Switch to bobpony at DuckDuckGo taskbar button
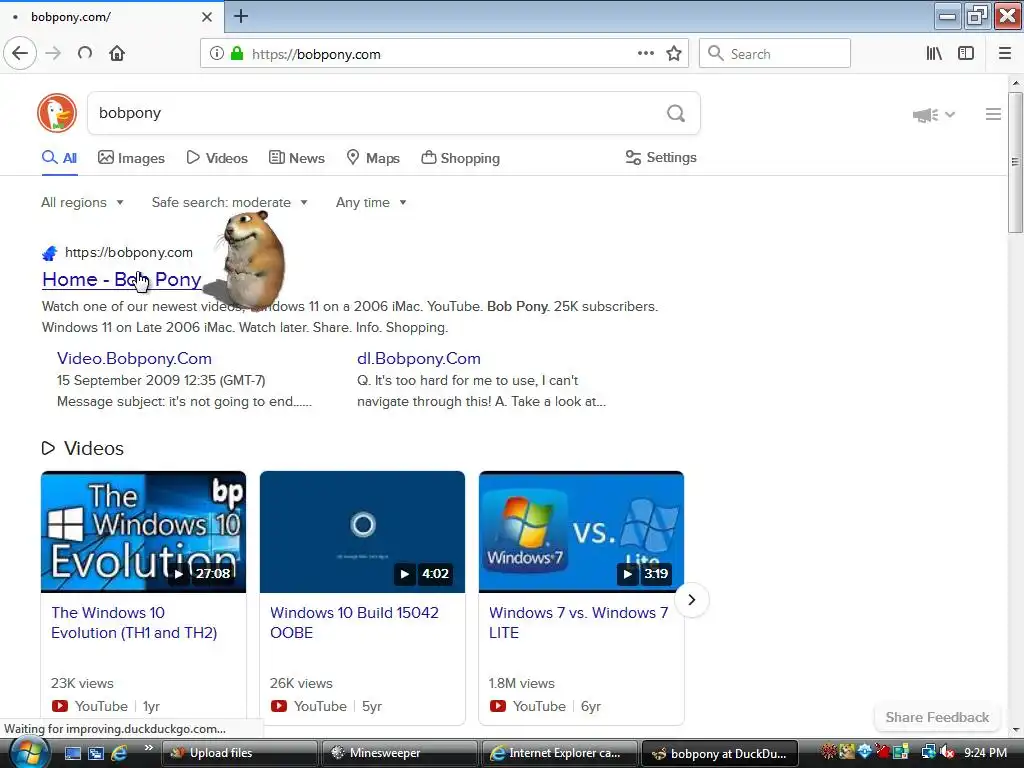 720,753
